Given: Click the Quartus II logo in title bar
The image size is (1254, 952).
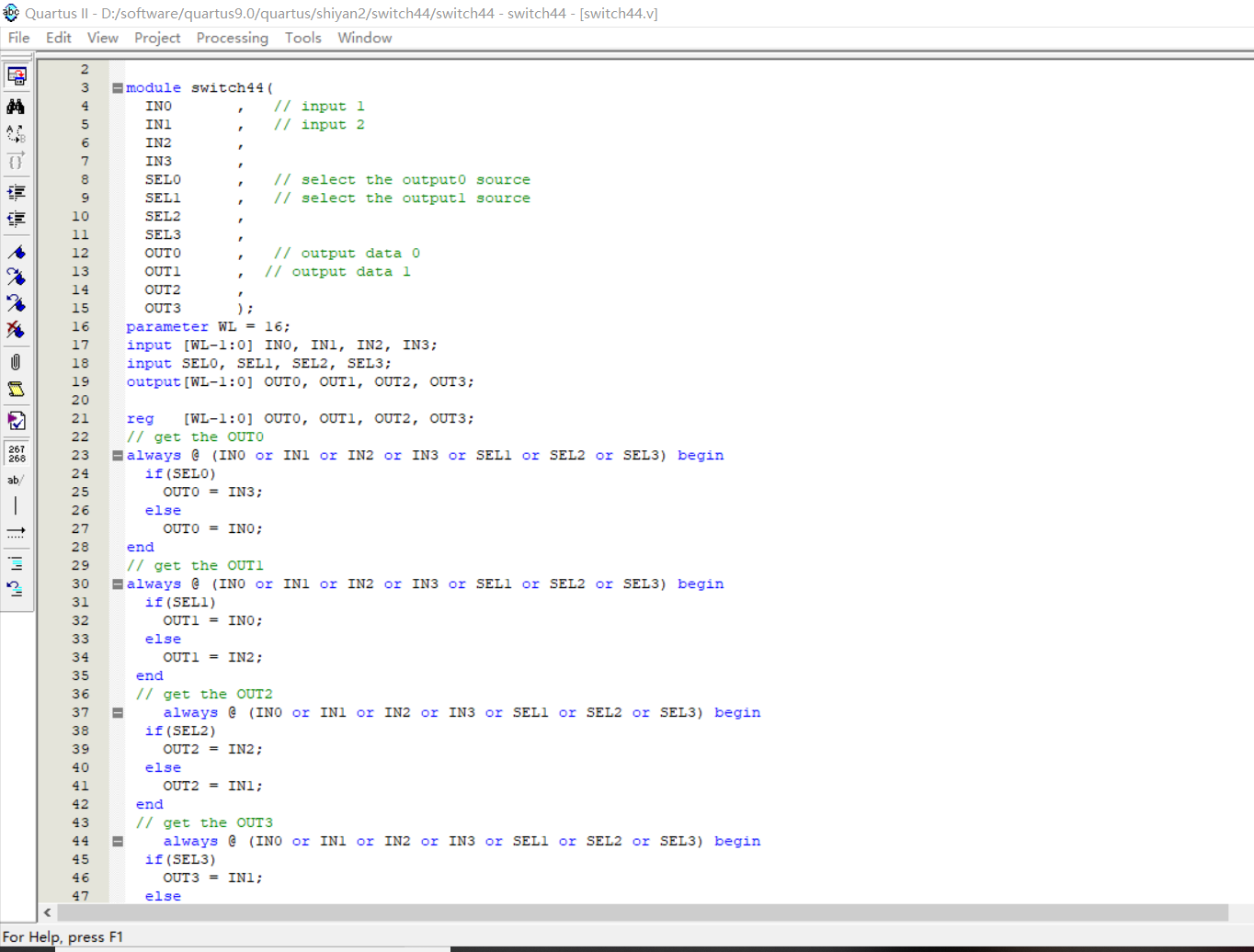Looking at the screenshot, I should click(x=11, y=13).
